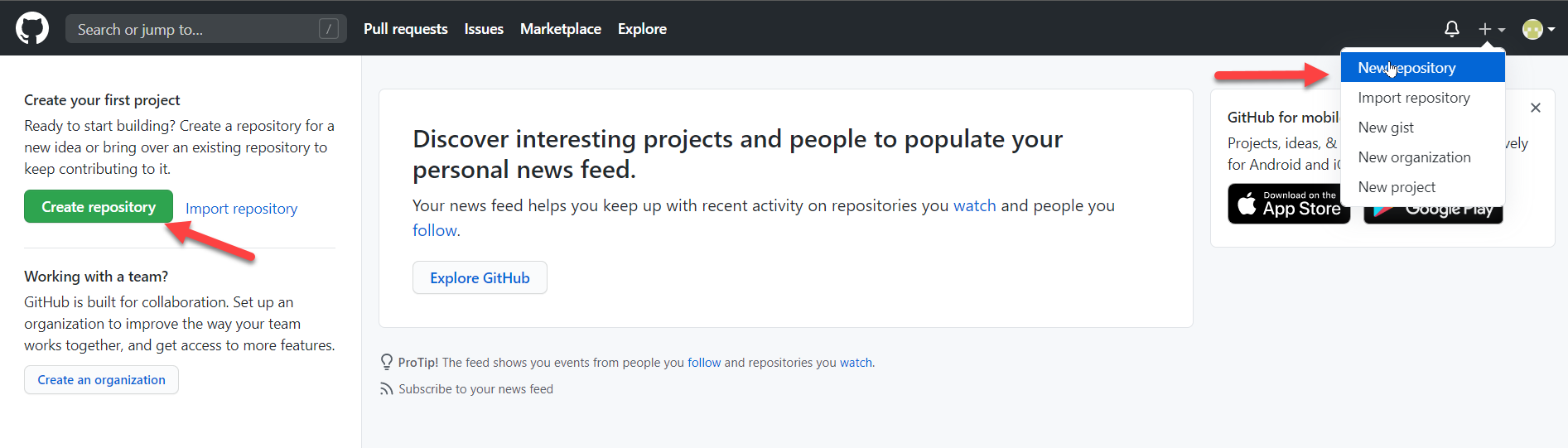Click the ProTip lightbulb icon
This screenshot has height=448, width=1568.
point(386,362)
